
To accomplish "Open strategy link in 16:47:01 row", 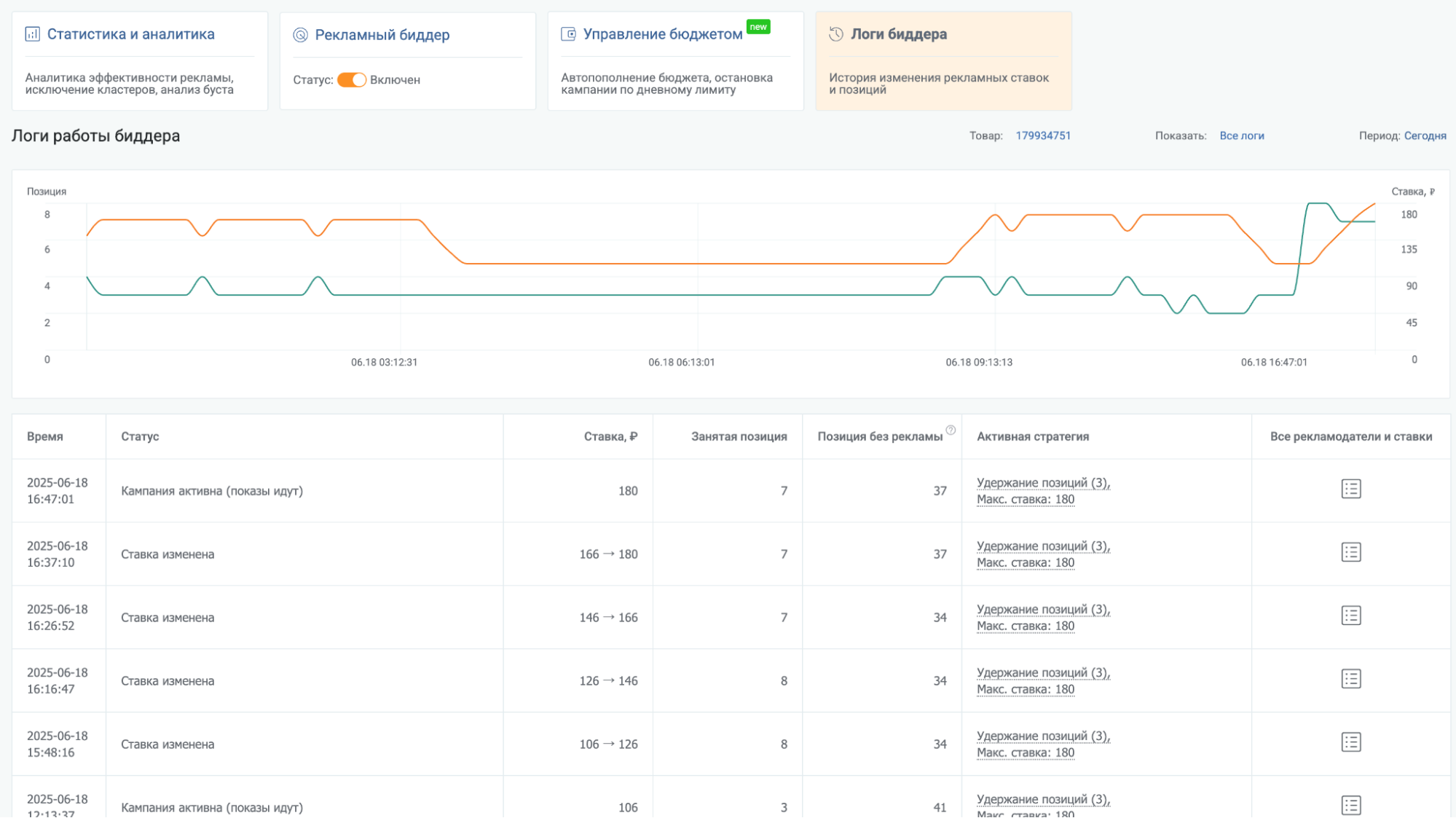I will [x=1043, y=491].
